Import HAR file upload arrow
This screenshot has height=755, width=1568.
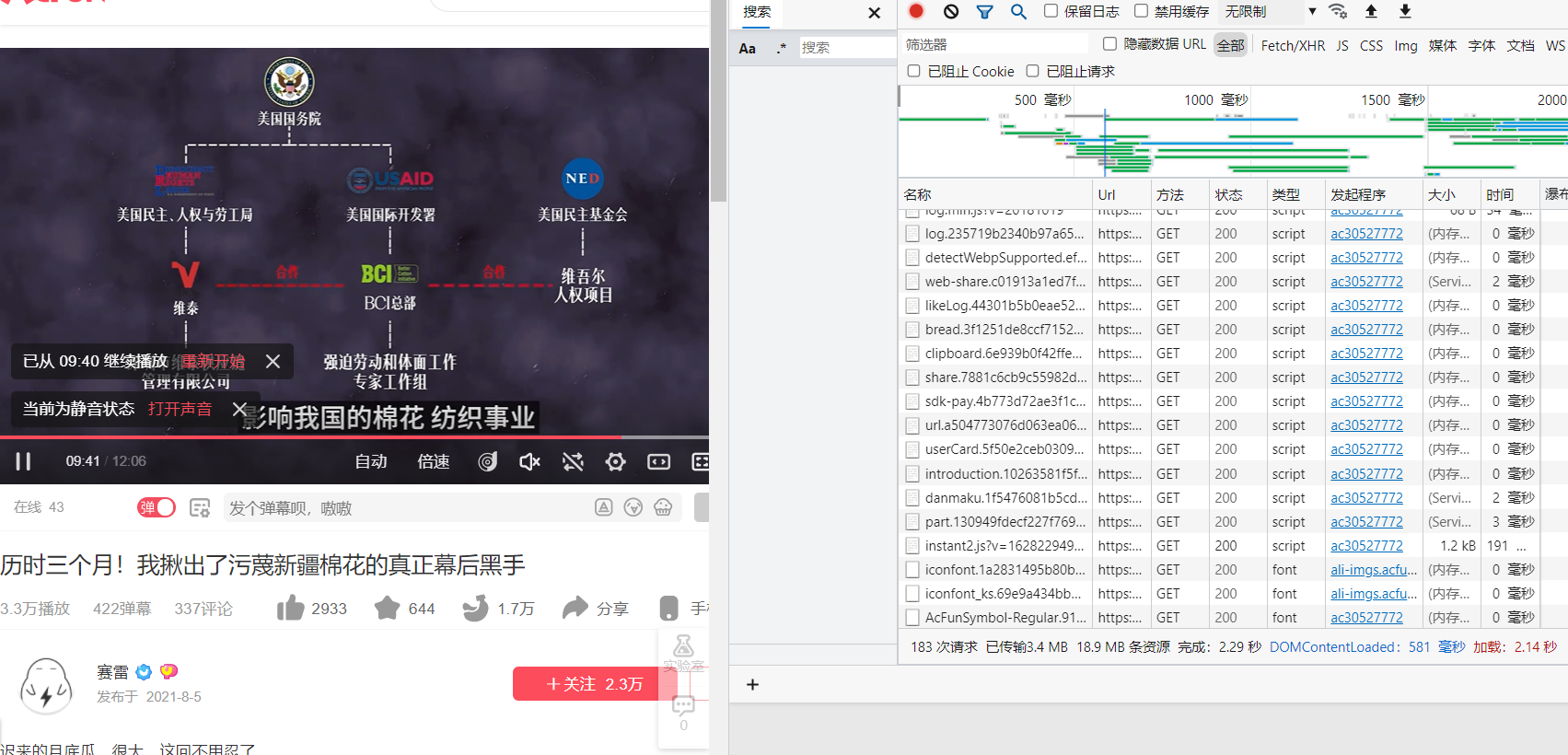pyautogui.click(x=1371, y=11)
